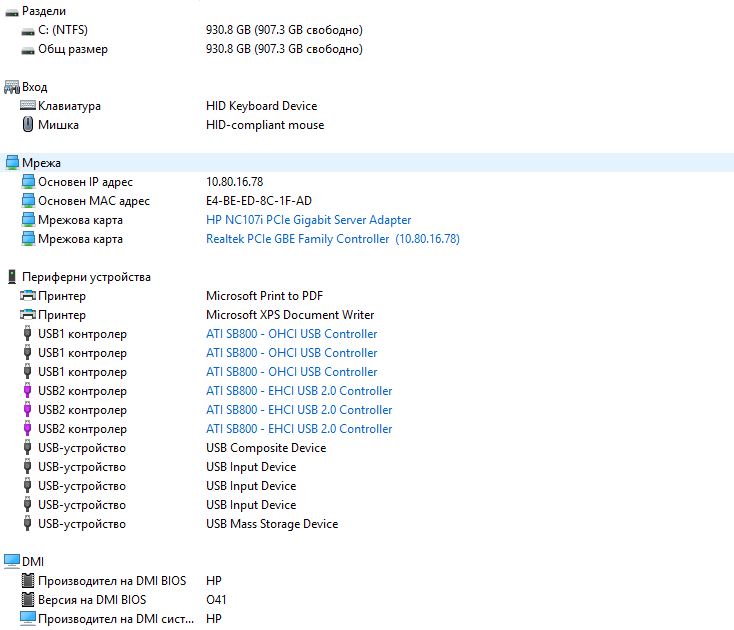Screen dimensions: 734x630
Task: Click the USB Composite Device value
Action: coord(266,448)
